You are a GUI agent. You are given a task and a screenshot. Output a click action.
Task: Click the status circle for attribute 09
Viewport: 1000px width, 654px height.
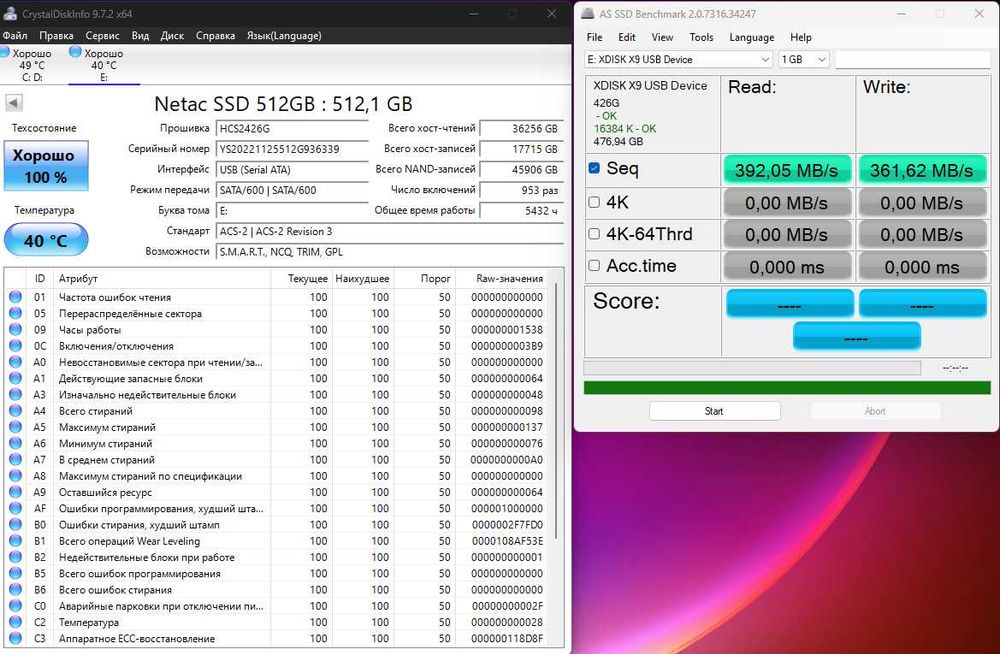(15, 329)
